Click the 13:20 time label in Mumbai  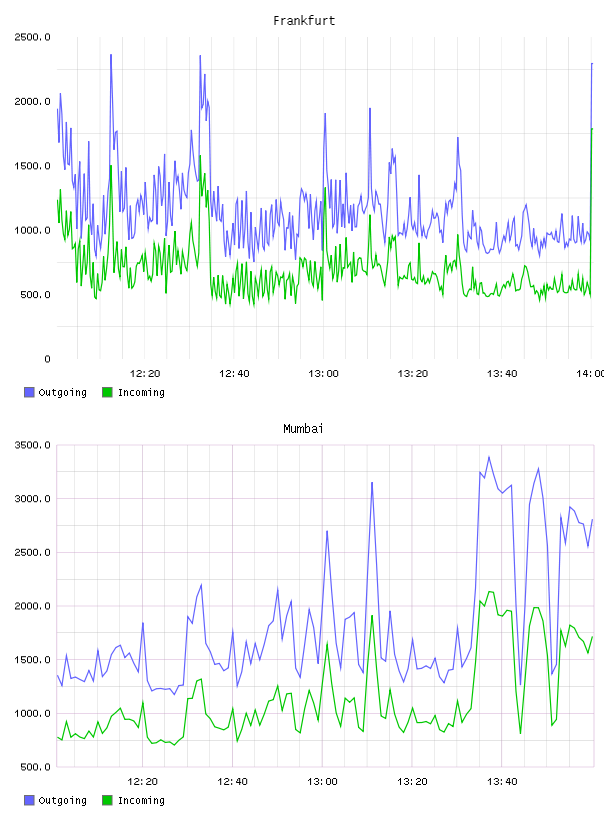pos(412,782)
